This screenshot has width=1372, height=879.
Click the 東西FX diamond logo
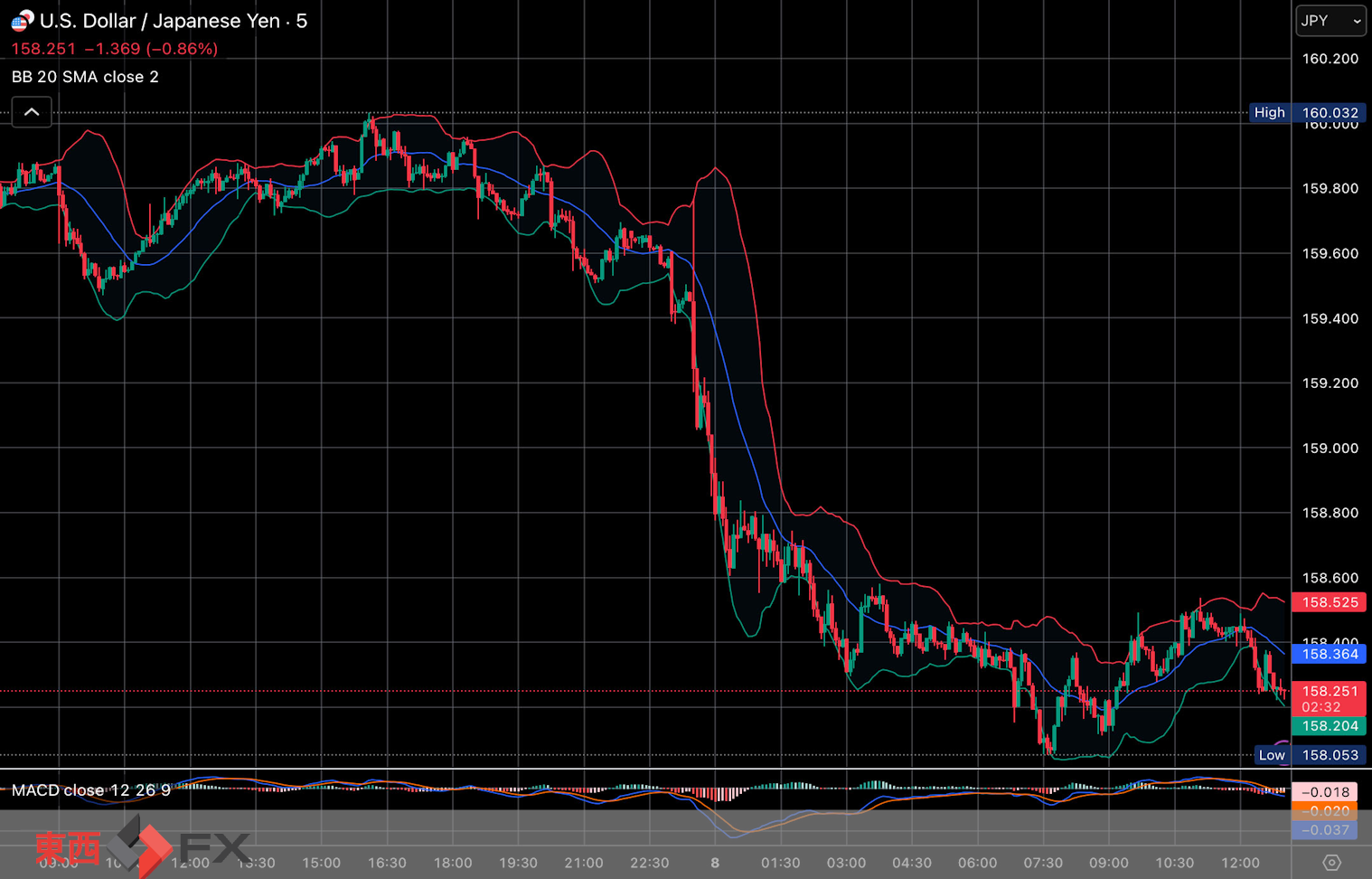[140, 846]
